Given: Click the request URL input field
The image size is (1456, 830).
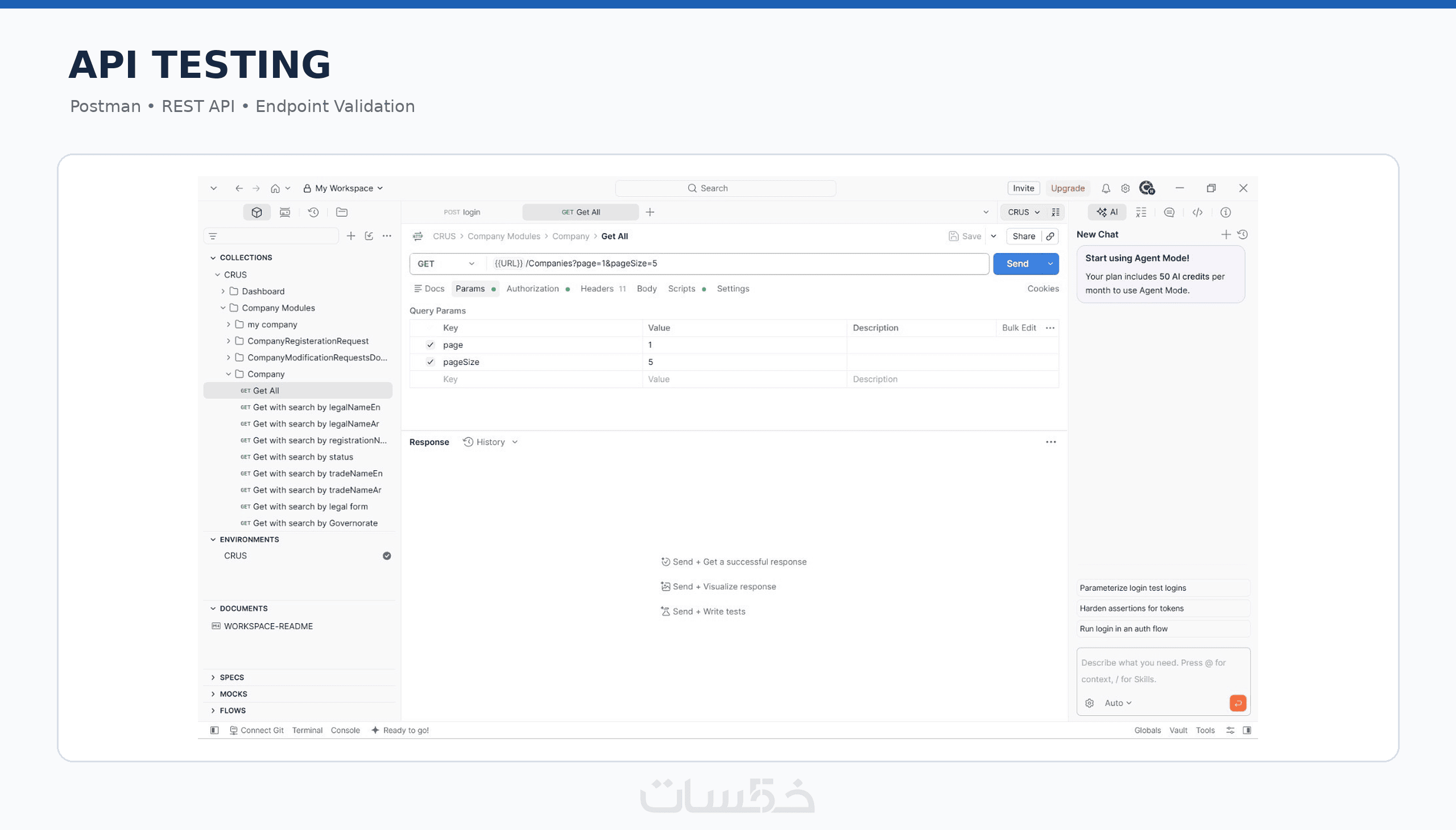Looking at the screenshot, I should pos(738,263).
